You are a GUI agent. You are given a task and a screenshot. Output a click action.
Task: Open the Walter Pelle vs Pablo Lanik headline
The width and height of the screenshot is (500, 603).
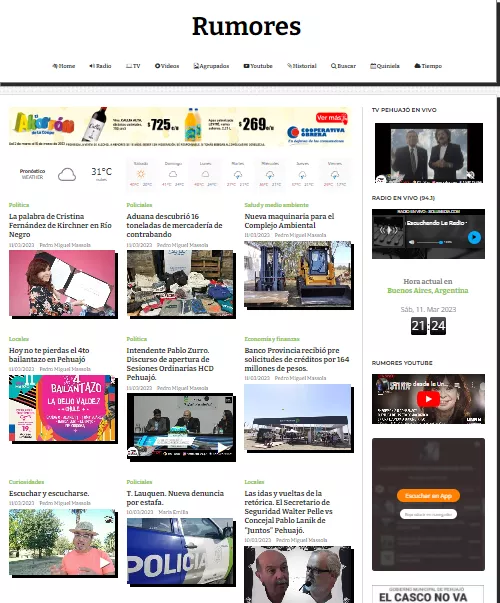point(288,511)
